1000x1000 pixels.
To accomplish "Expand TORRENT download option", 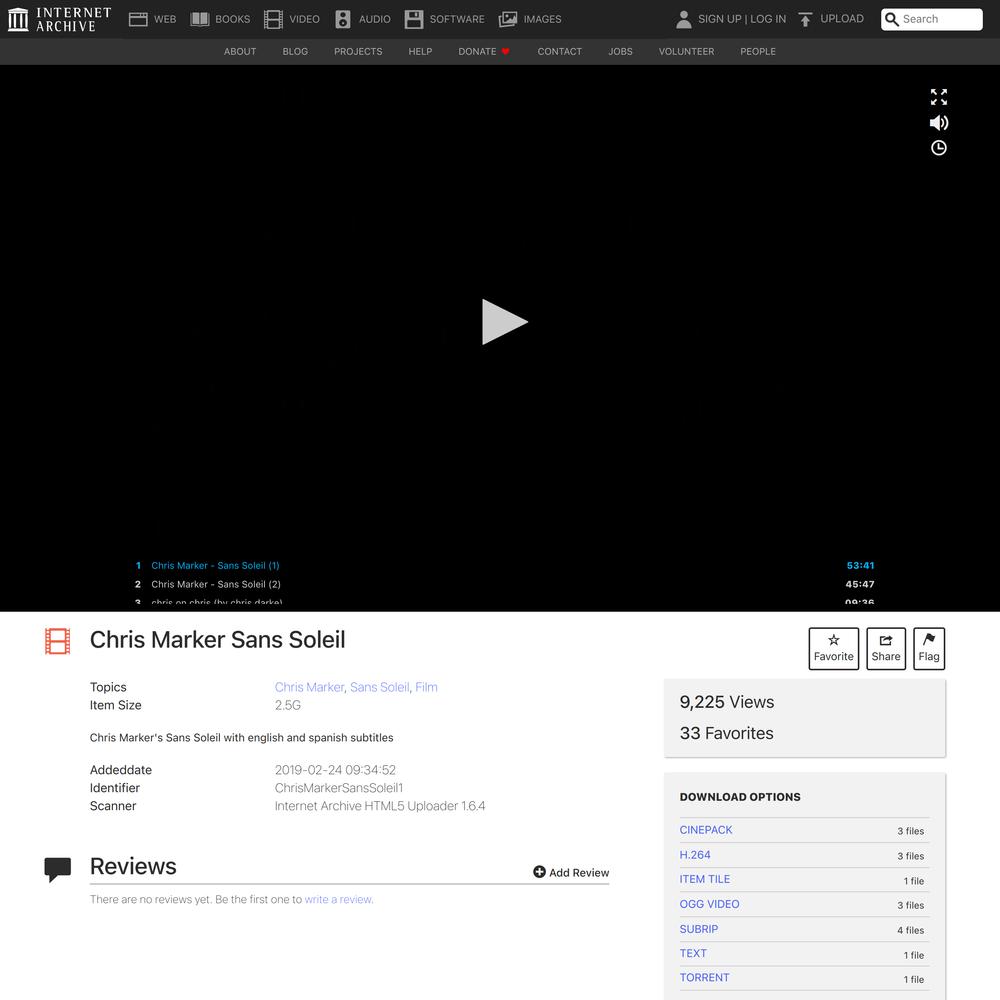I will pos(704,977).
